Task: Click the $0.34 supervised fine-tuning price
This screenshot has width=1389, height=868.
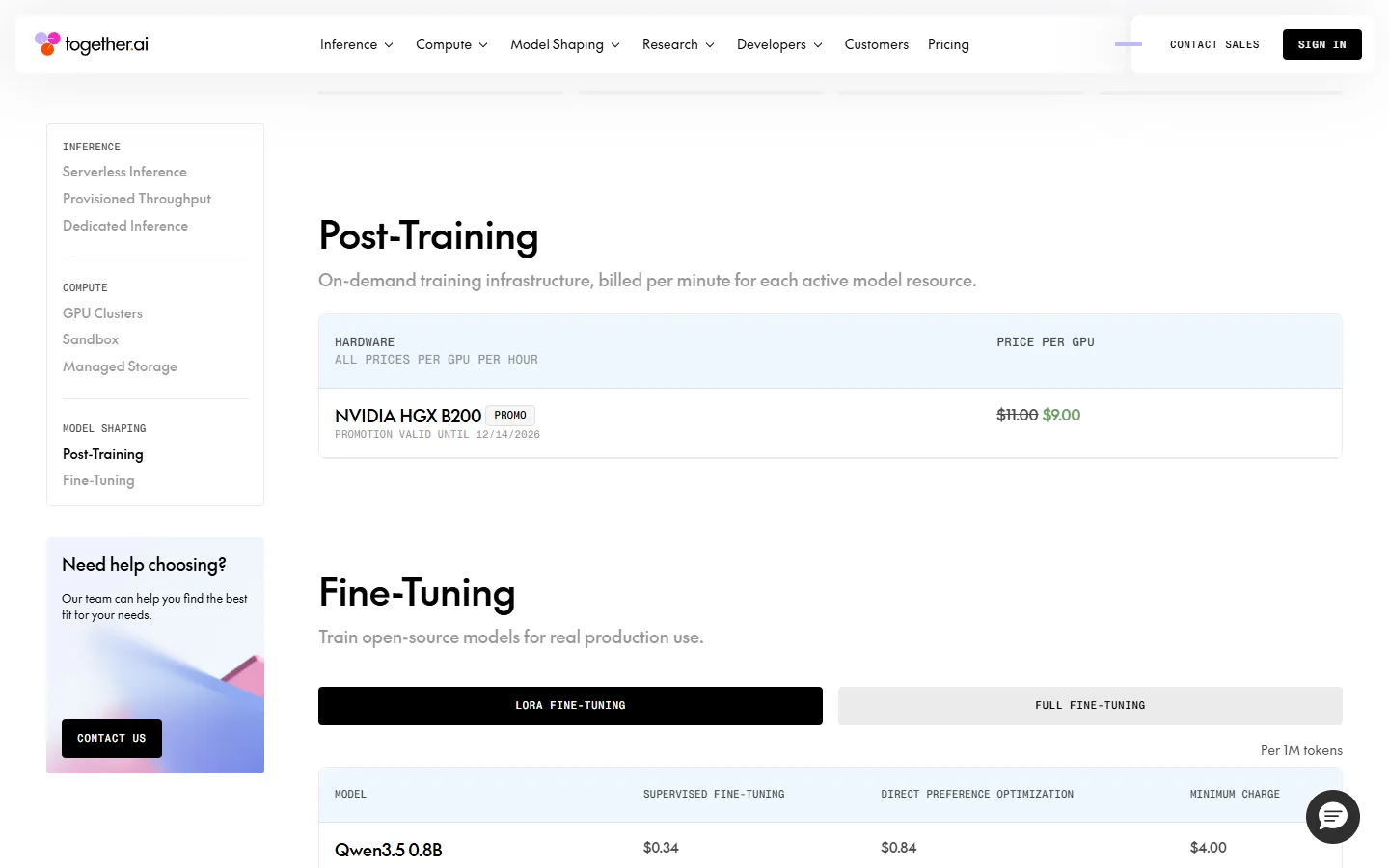Action: tap(661, 848)
